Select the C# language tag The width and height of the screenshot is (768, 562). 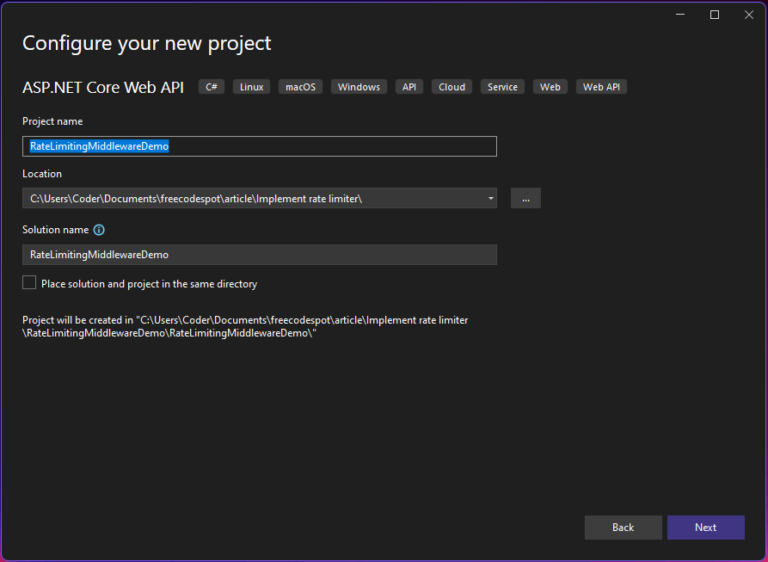click(x=212, y=87)
